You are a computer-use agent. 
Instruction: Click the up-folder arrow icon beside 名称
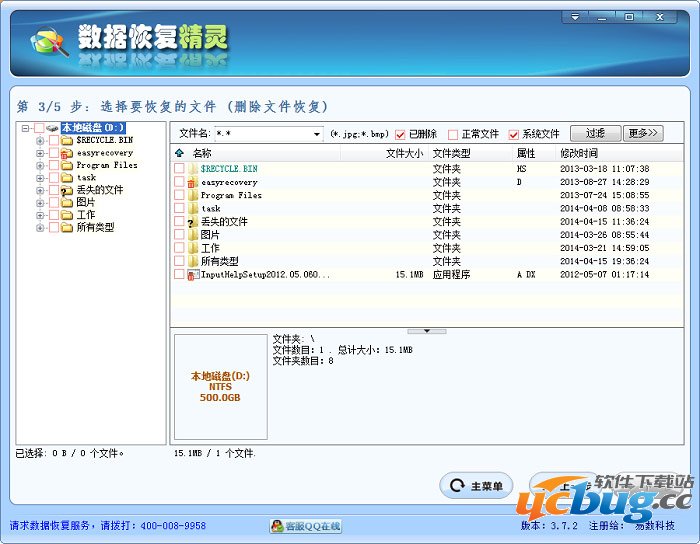[179, 153]
